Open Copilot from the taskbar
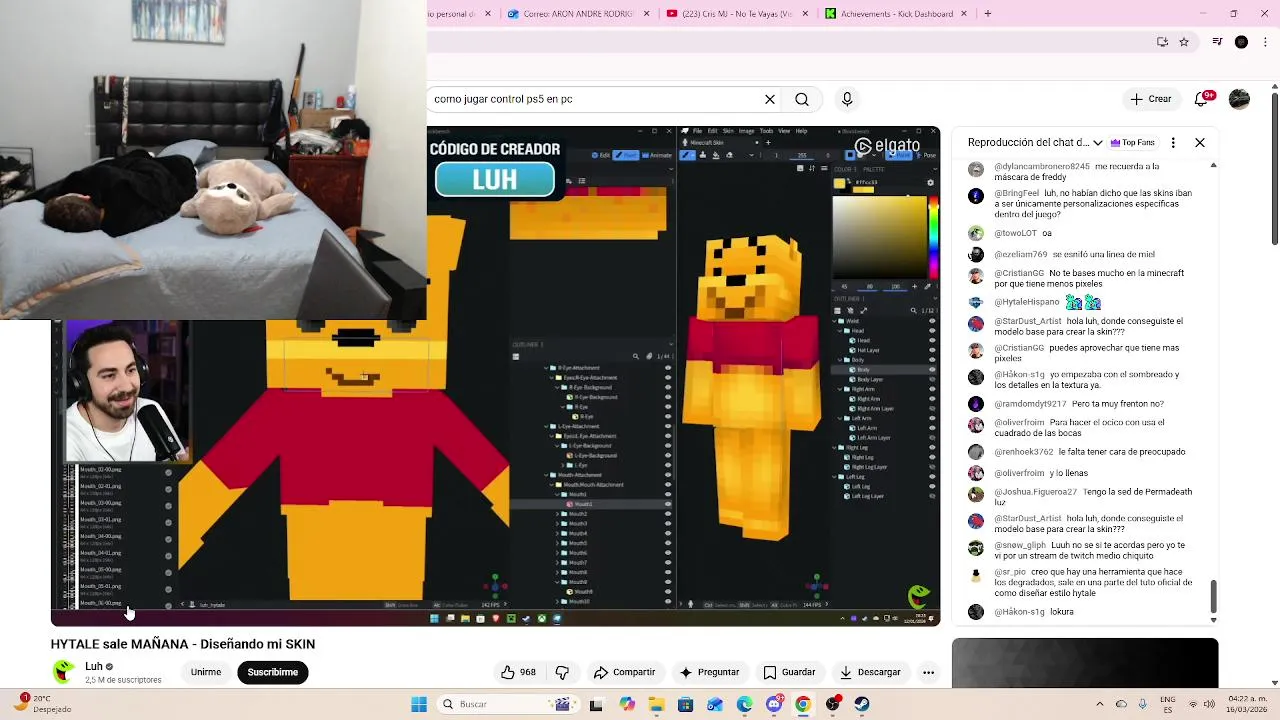This screenshot has height=720, width=1280. tap(627, 704)
